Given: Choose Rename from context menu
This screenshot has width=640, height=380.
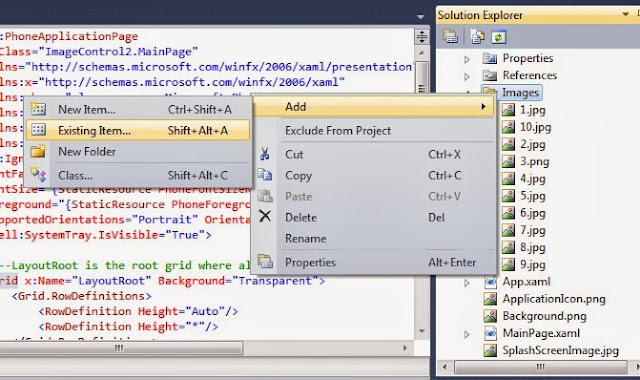Looking at the screenshot, I should pos(373,238).
